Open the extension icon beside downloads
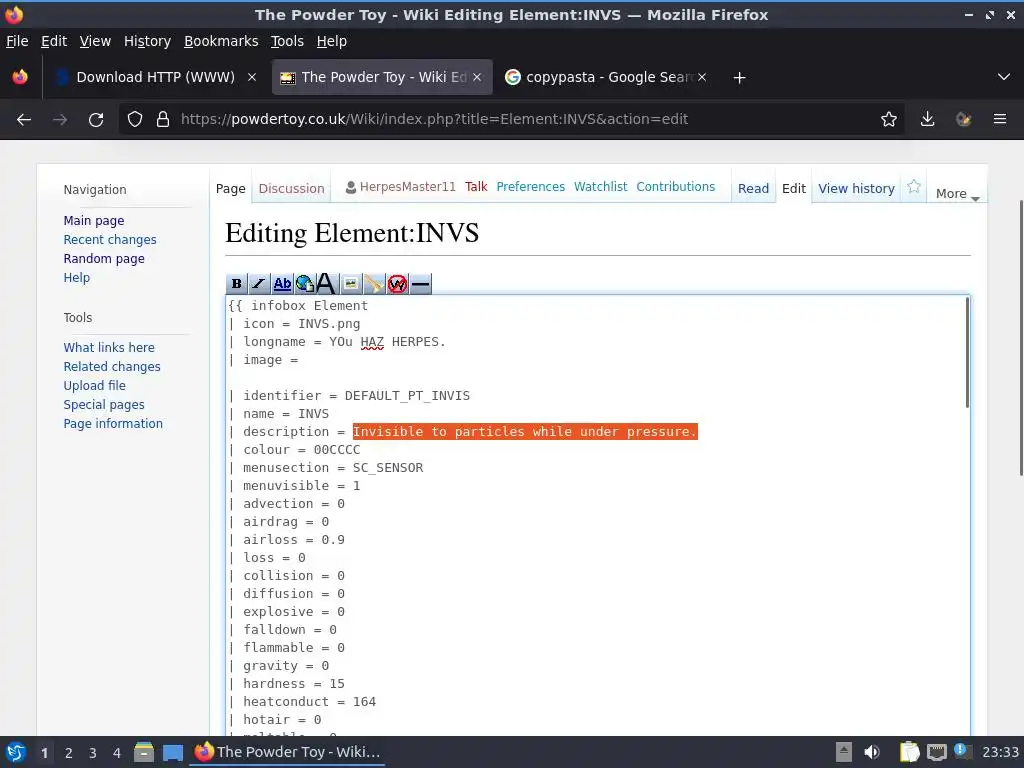Viewport: 1024px width, 768px height. click(x=963, y=120)
